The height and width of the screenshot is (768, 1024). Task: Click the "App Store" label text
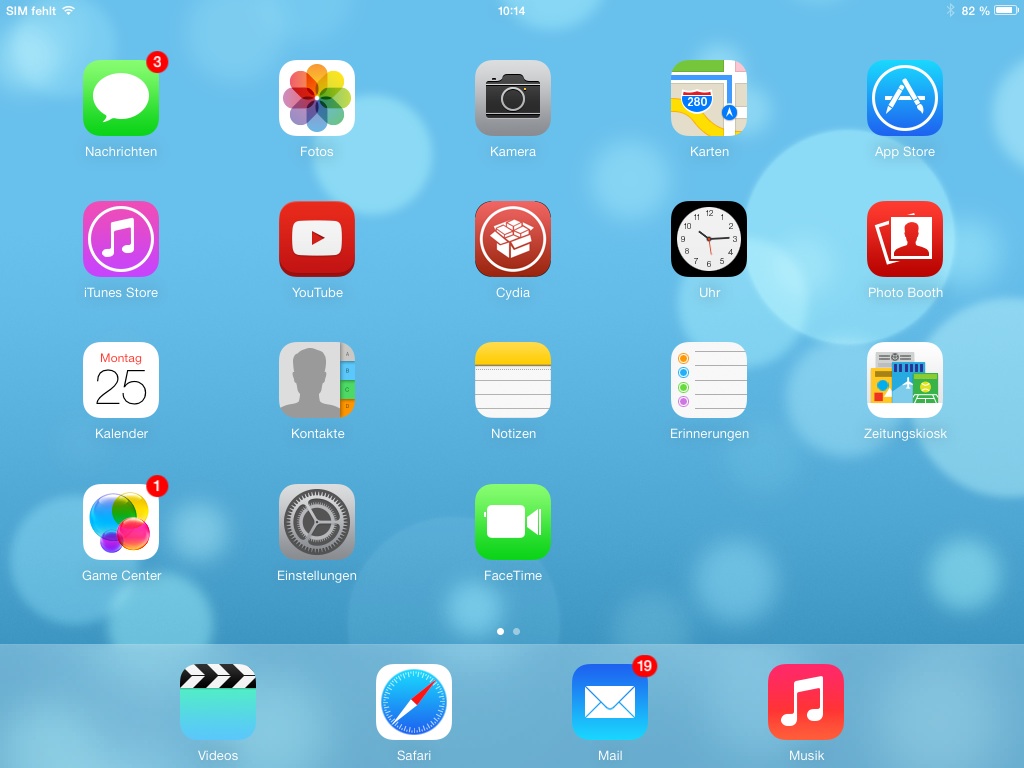904,152
